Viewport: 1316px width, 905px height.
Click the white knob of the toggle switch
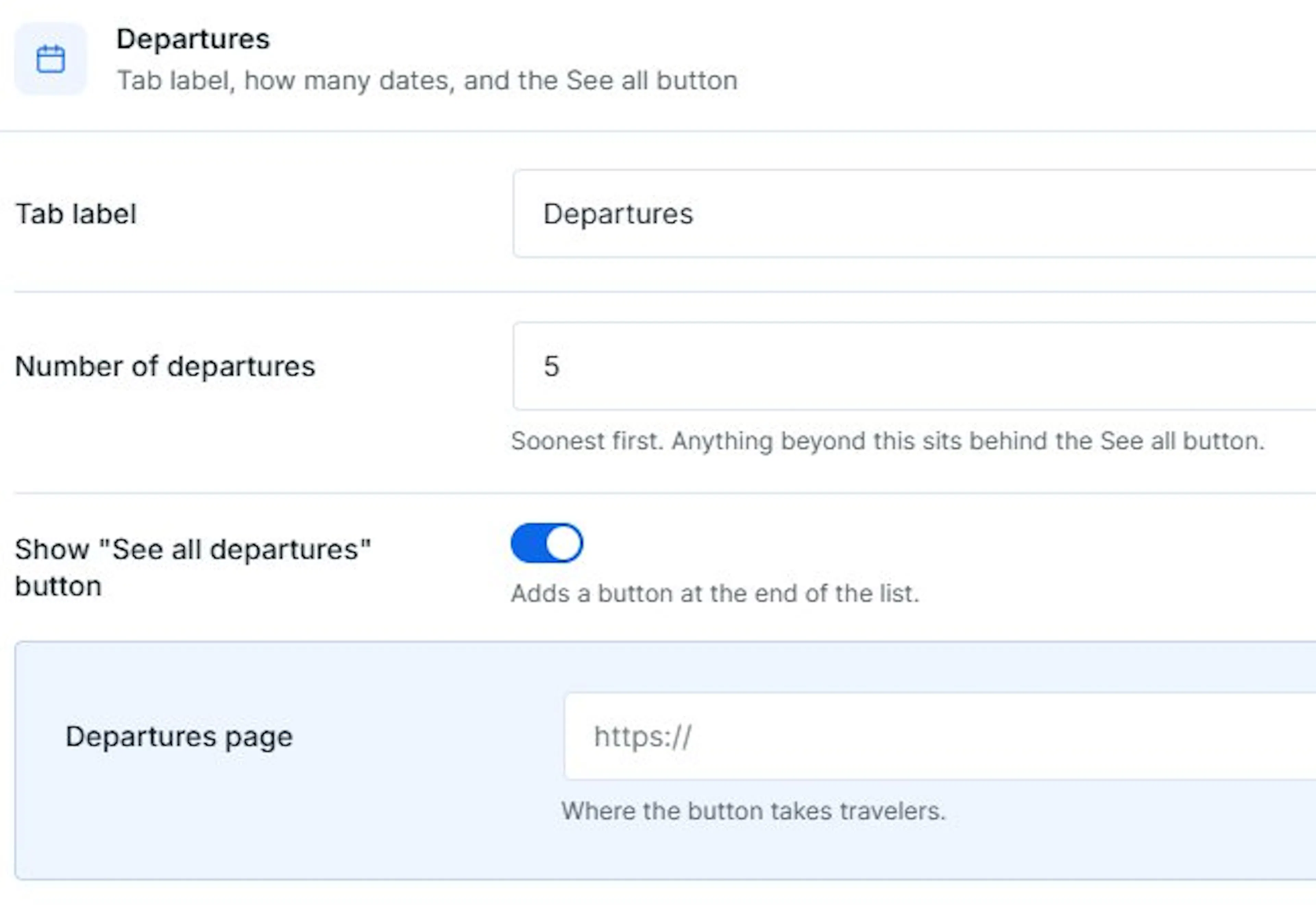(564, 543)
